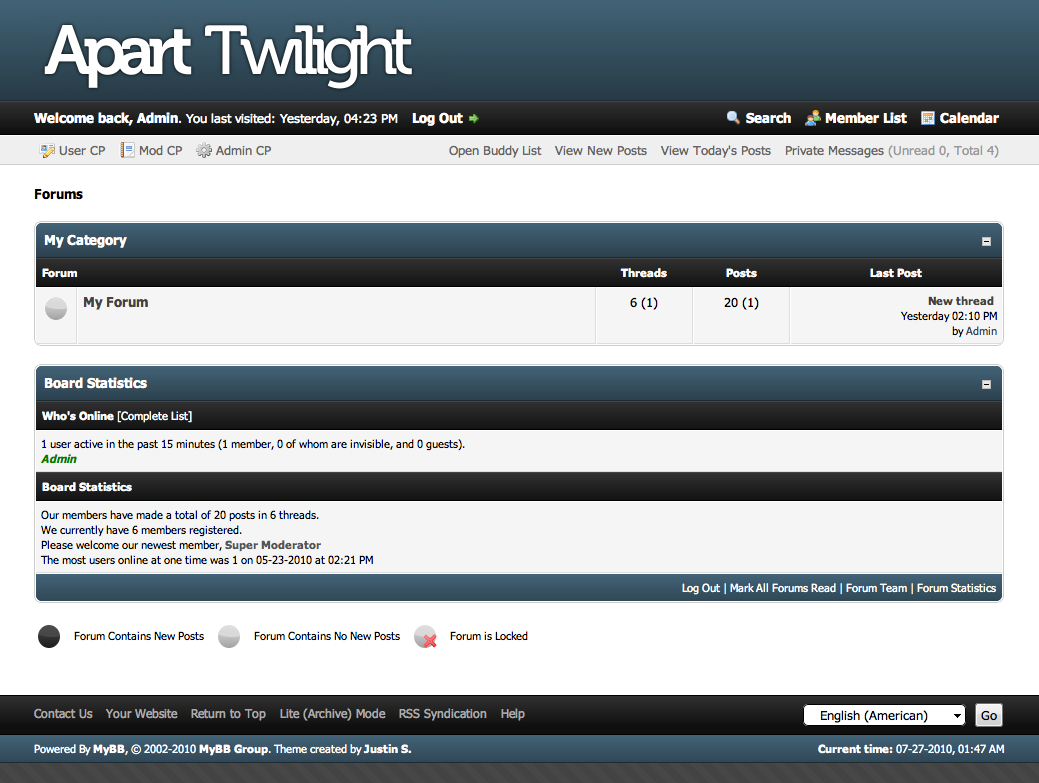This screenshot has width=1039, height=783.
Task: Click the My Forum status icon
Action: pos(56,308)
